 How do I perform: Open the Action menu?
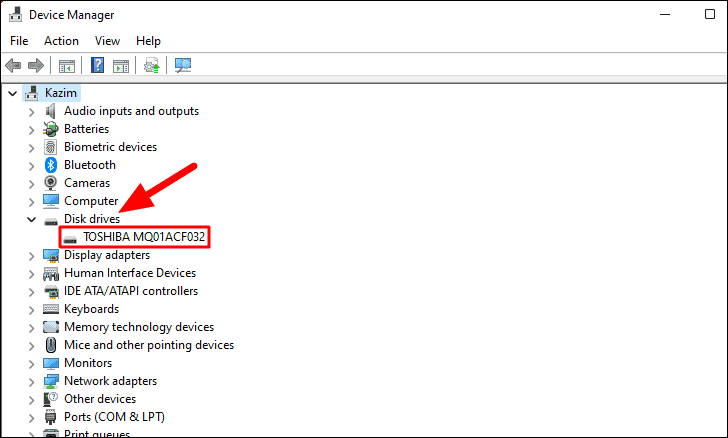tap(61, 41)
